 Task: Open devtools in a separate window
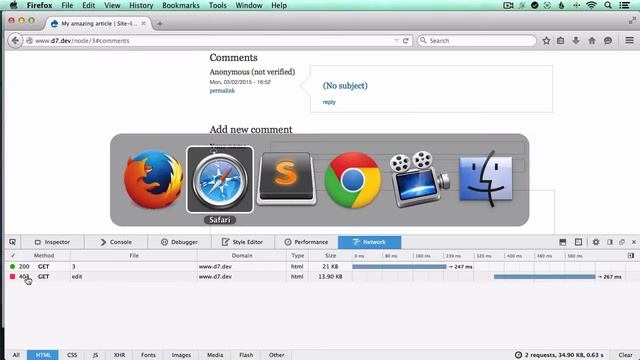point(622,242)
